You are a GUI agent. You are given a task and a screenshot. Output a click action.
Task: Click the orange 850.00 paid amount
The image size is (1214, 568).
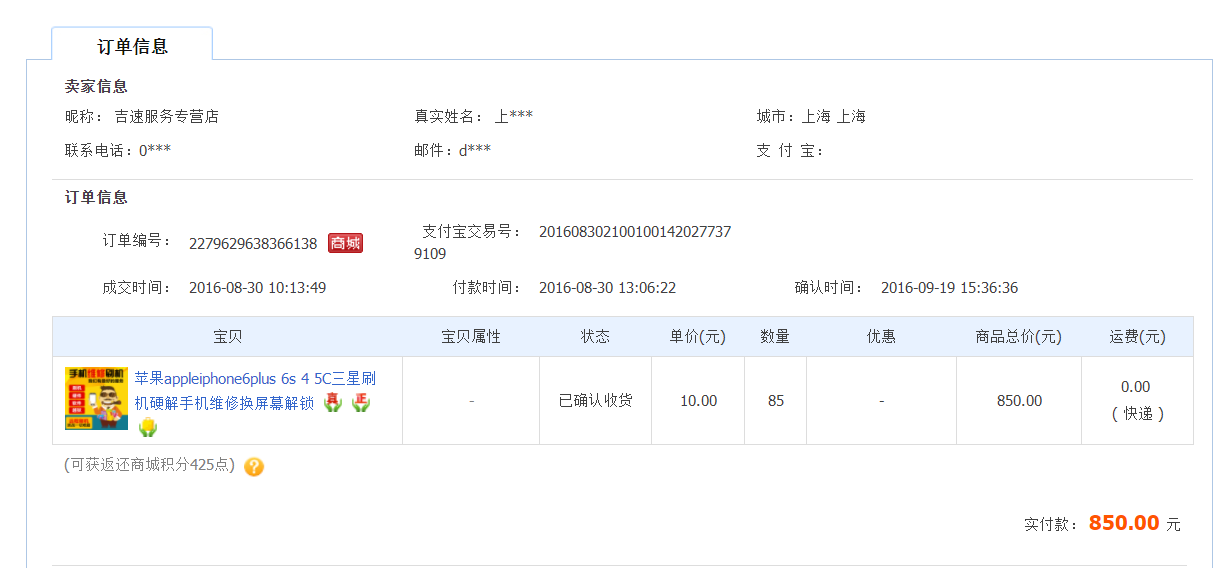pyautogui.click(x=1124, y=523)
